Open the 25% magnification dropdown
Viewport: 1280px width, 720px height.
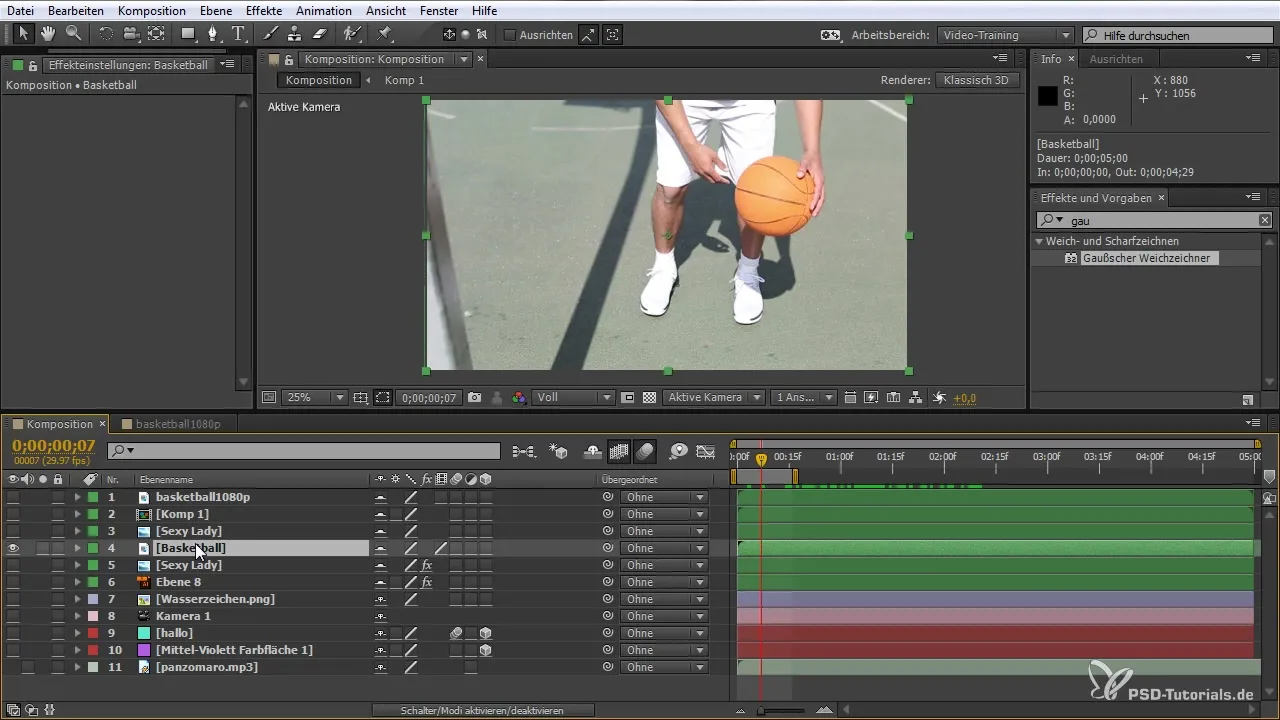[315, 397]
